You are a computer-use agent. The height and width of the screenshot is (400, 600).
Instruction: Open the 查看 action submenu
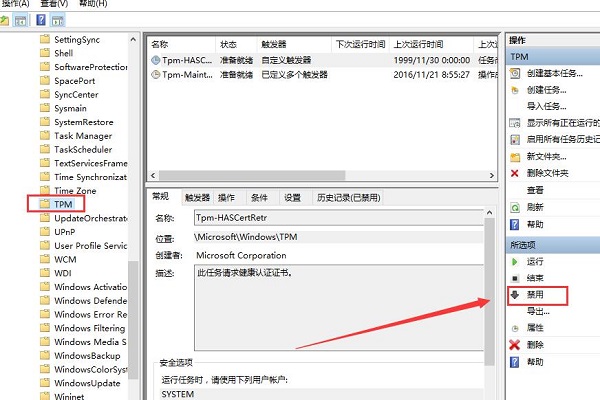pyautogui.click(x=535, y=190)
